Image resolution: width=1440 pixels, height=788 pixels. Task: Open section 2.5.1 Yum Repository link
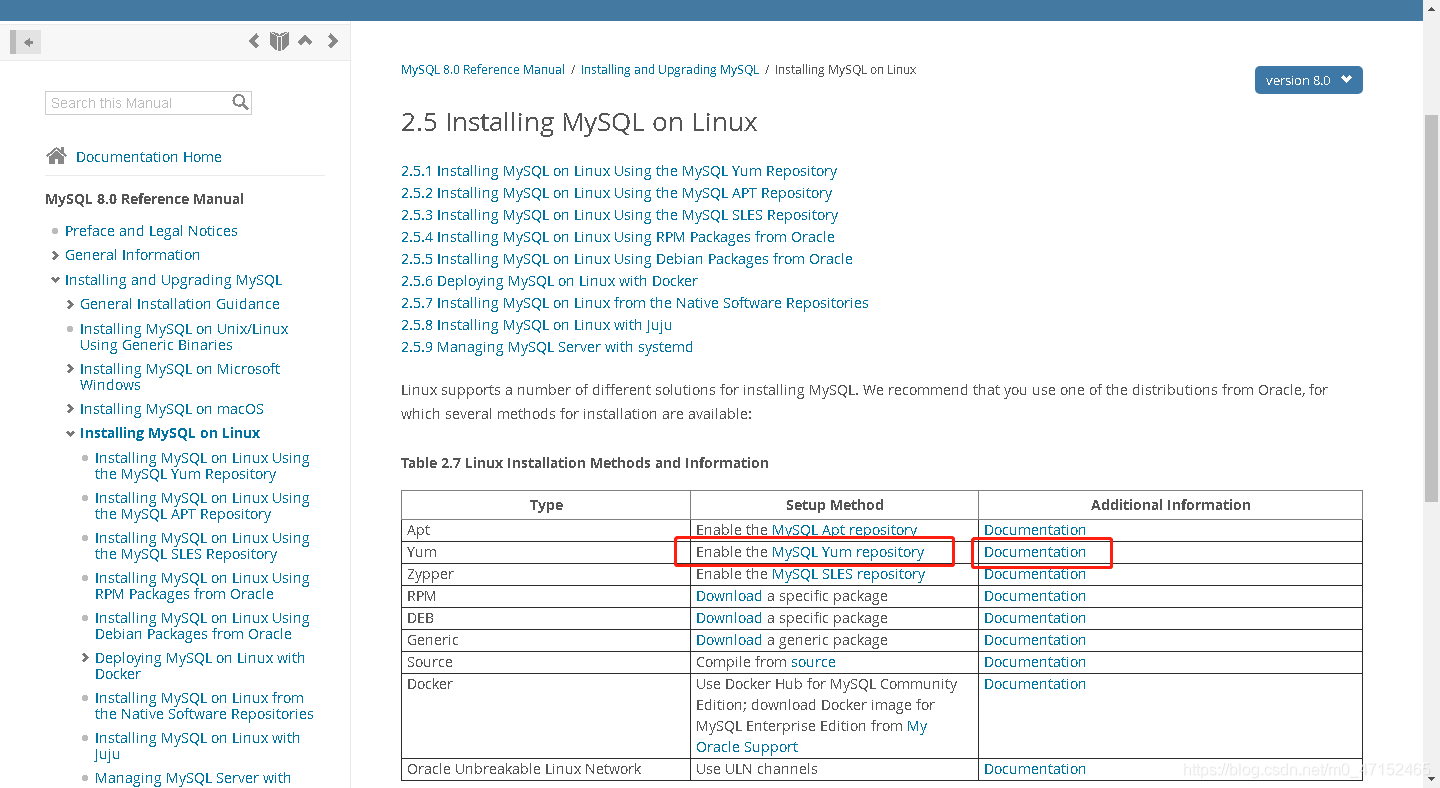[x=619, y=171]
